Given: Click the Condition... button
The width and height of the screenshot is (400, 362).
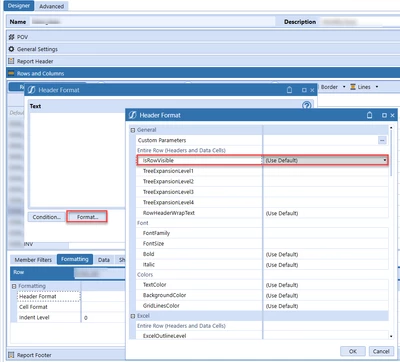Looking at the screenshot, I should coord(47,217).
